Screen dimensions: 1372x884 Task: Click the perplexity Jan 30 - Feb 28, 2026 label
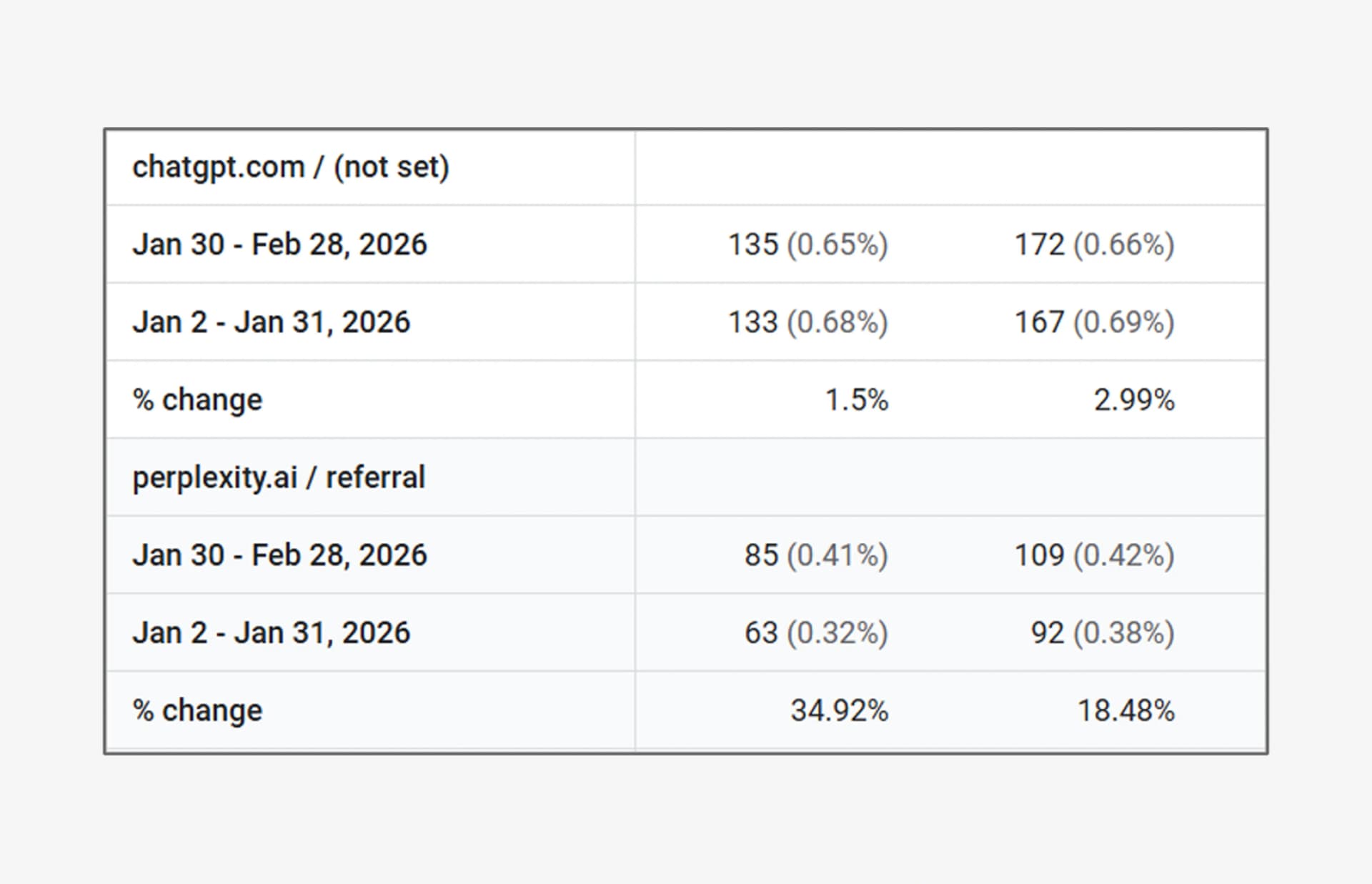click(280, 555)
